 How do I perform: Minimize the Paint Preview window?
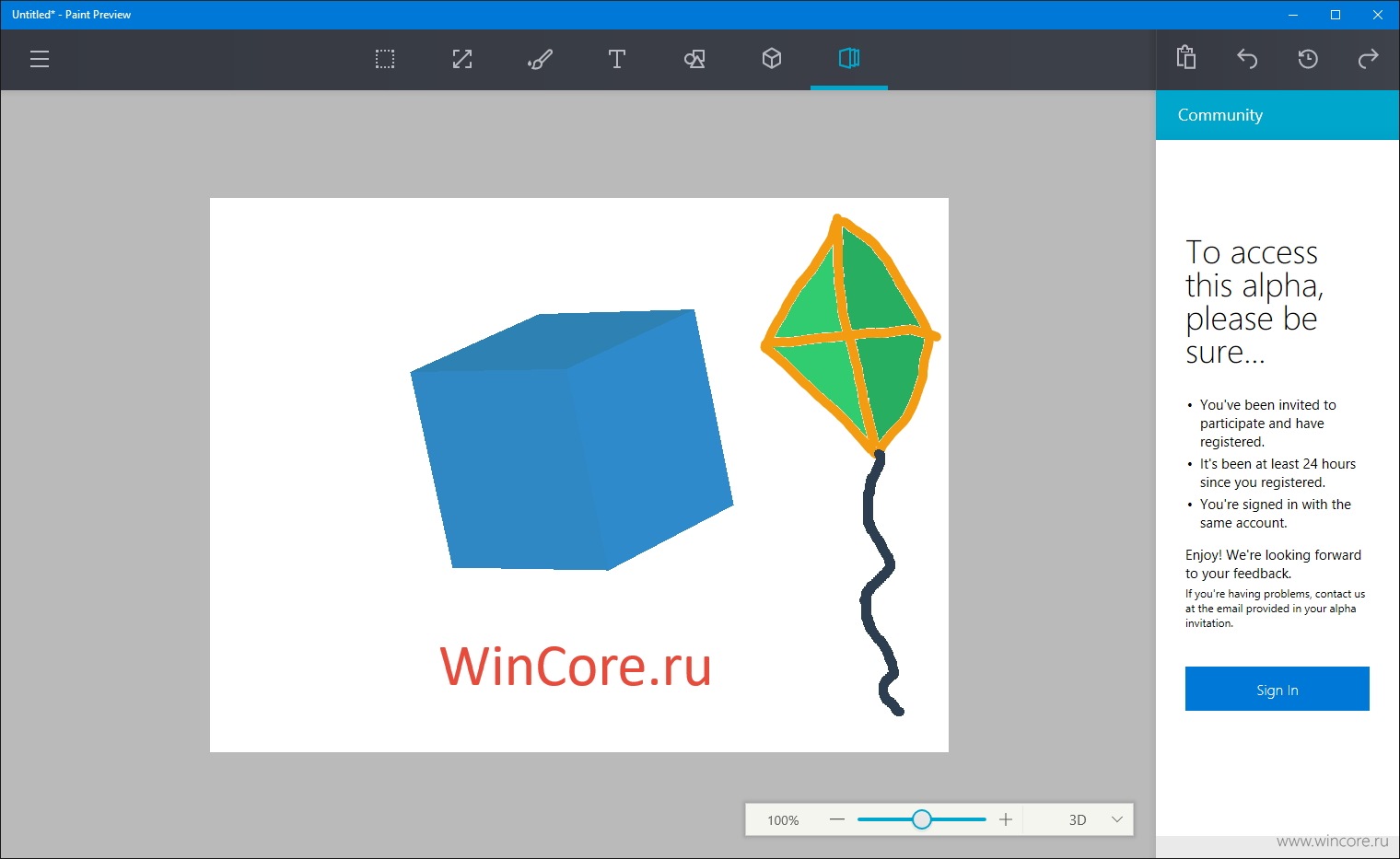point(1293,15)
